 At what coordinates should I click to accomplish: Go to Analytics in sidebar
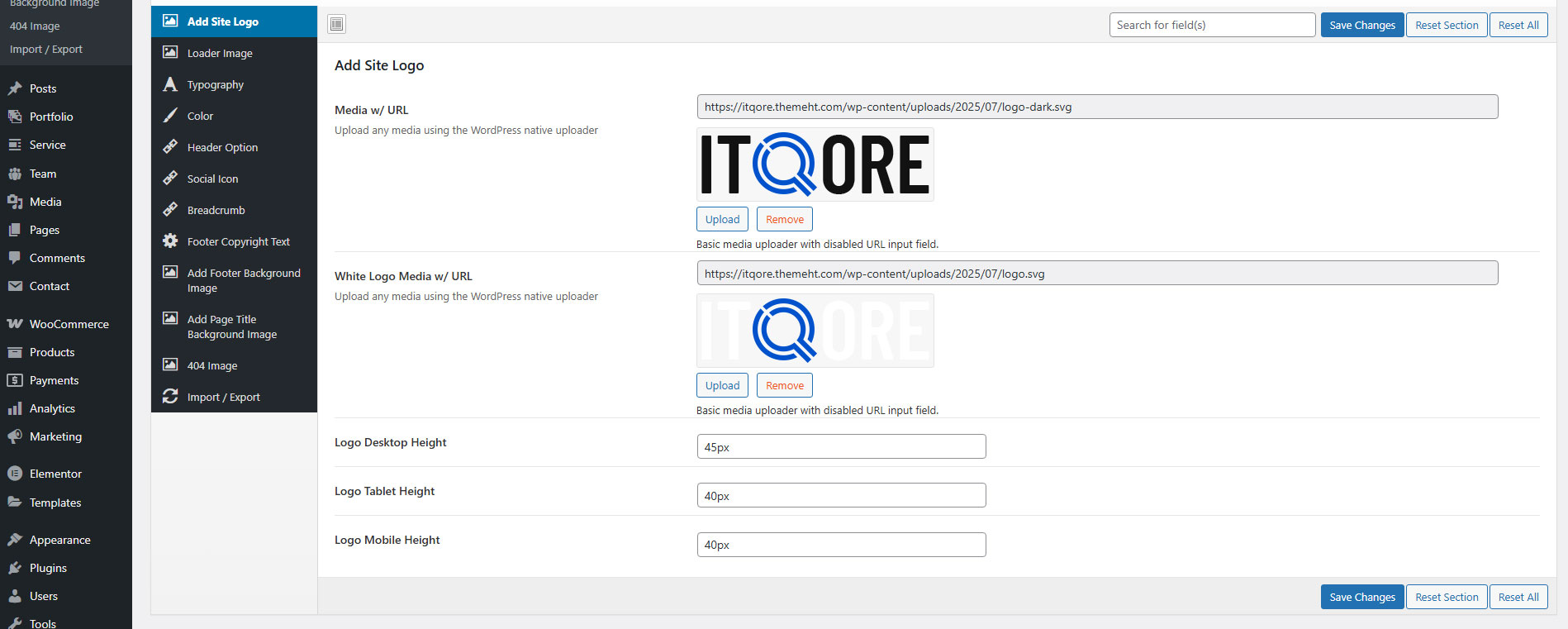(52, 408)
